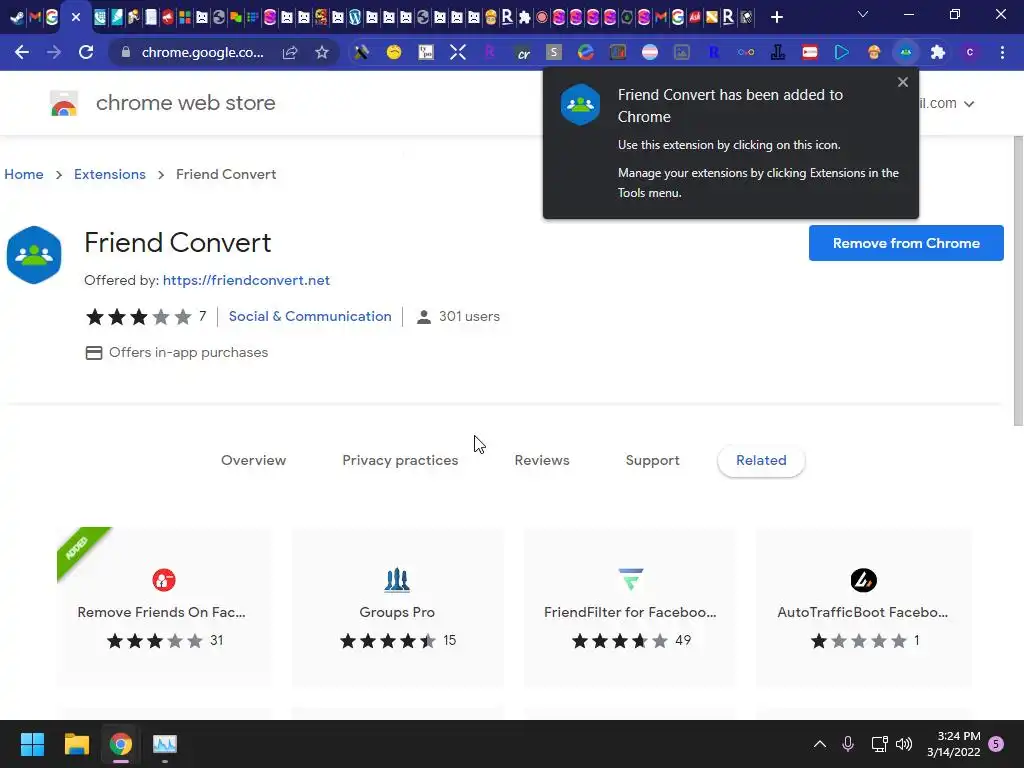Click the page vertical scrollbar

coord(1017,281)
